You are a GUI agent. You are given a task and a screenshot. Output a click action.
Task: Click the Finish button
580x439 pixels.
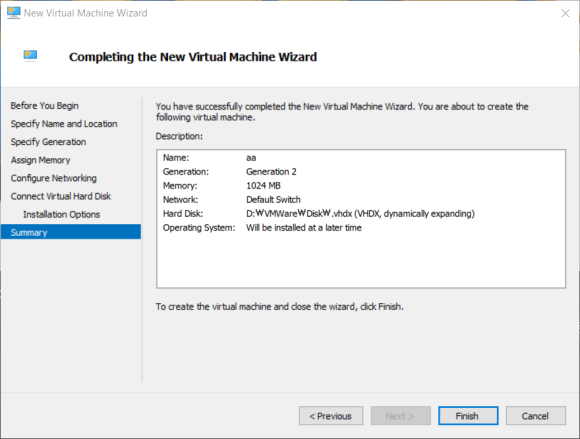468,416
